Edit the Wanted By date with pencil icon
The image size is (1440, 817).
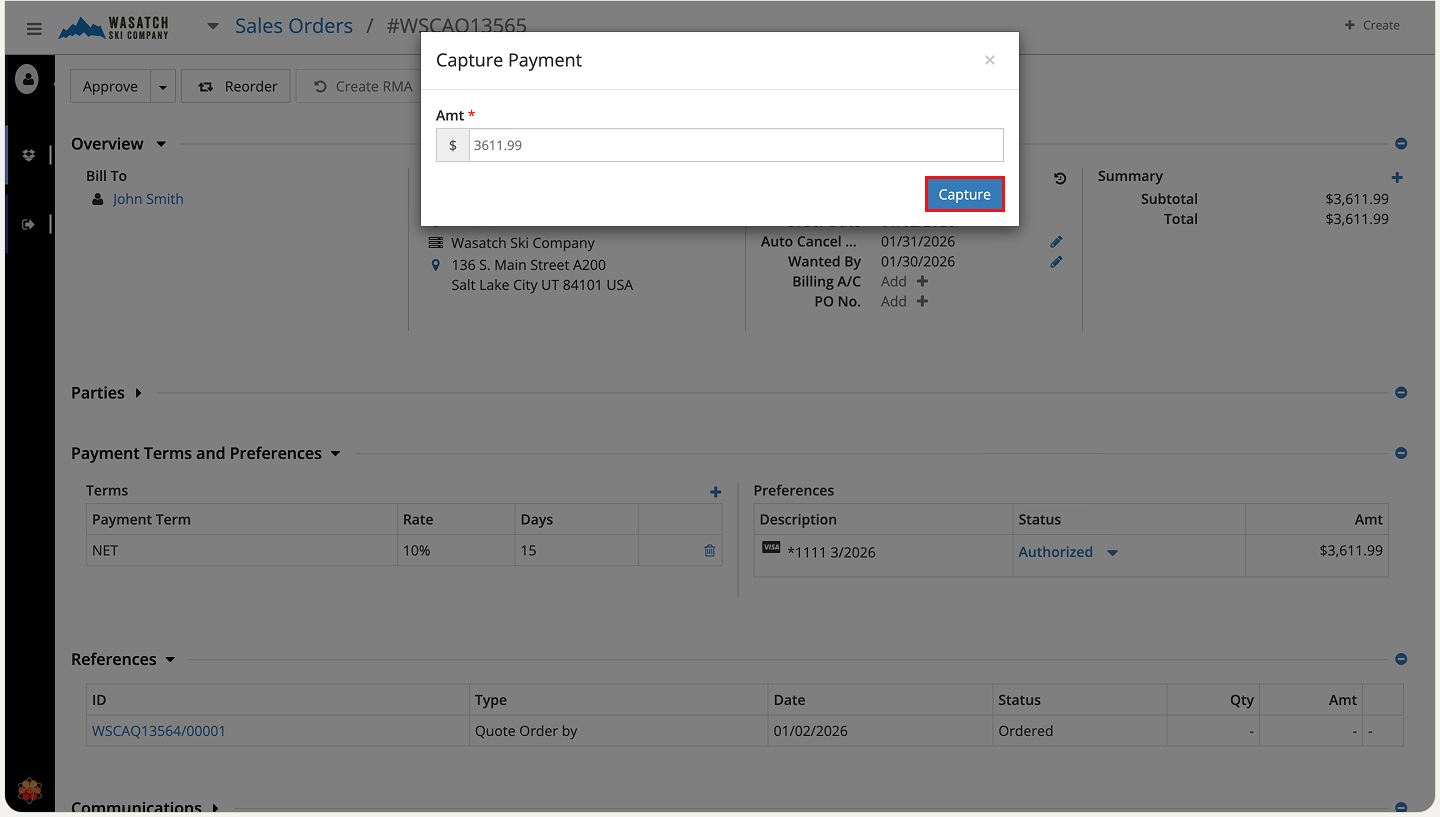click(1056, 262)
